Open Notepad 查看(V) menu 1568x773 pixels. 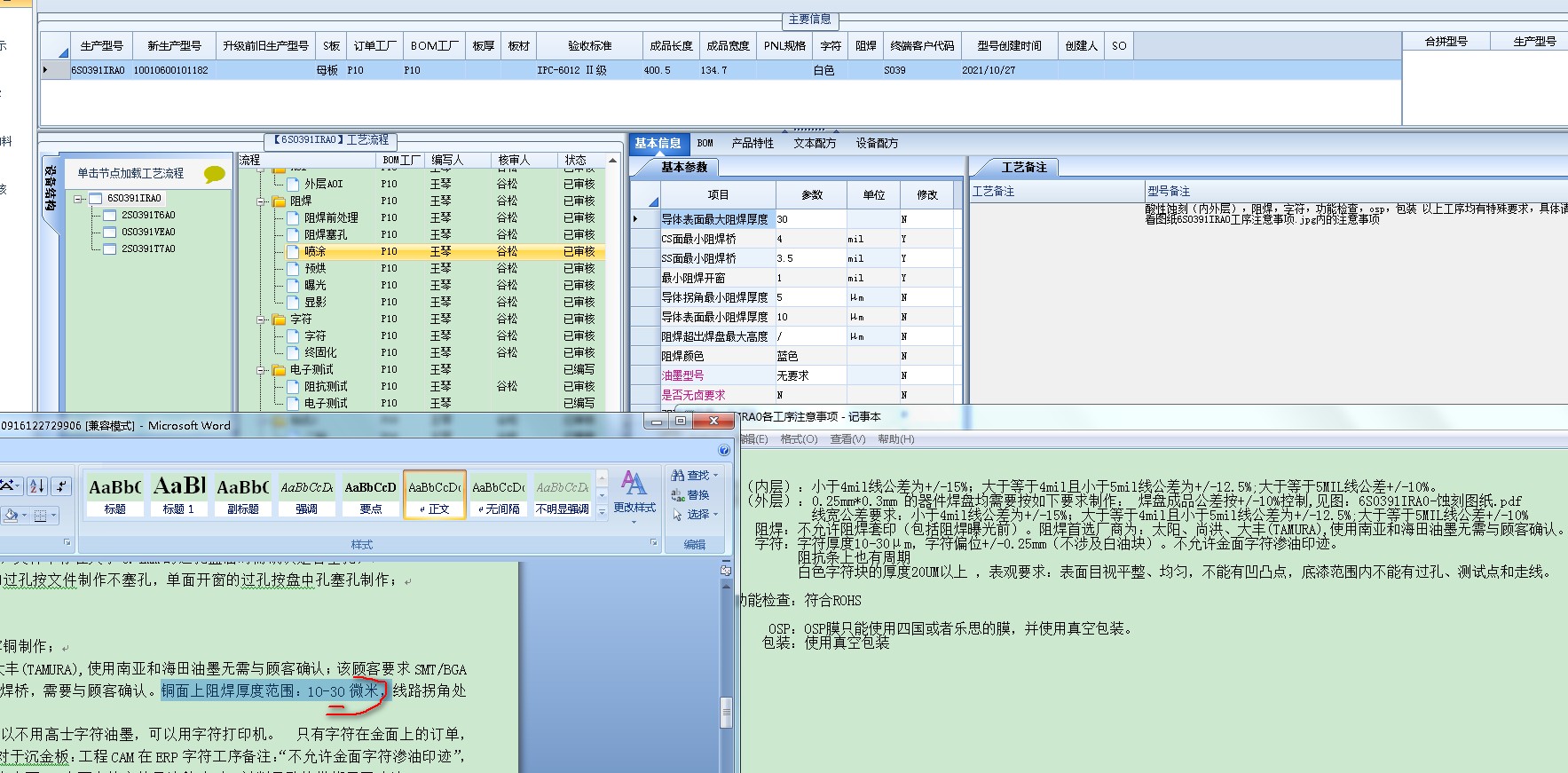pyautogui.click(x=847, y=439)
